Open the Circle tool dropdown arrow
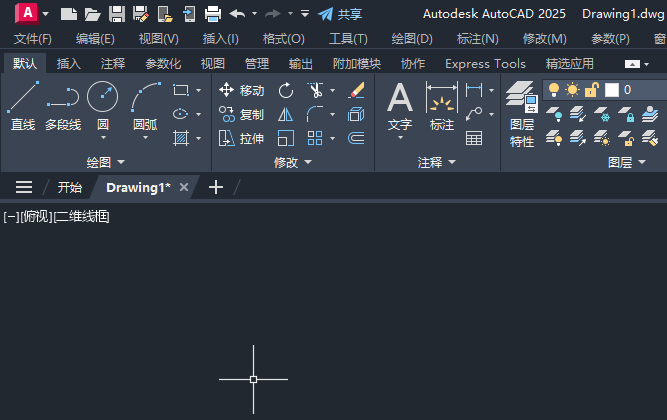This screenshot has height=420, width=667. 103,138
